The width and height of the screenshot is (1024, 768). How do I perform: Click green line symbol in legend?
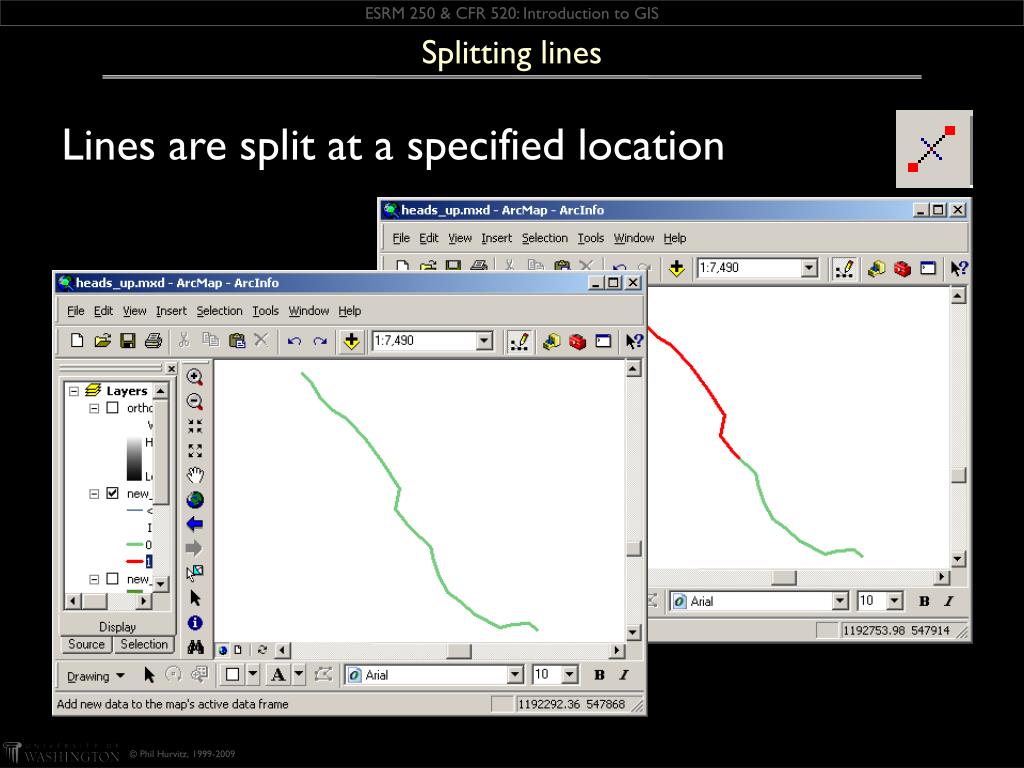pos(135,544)
